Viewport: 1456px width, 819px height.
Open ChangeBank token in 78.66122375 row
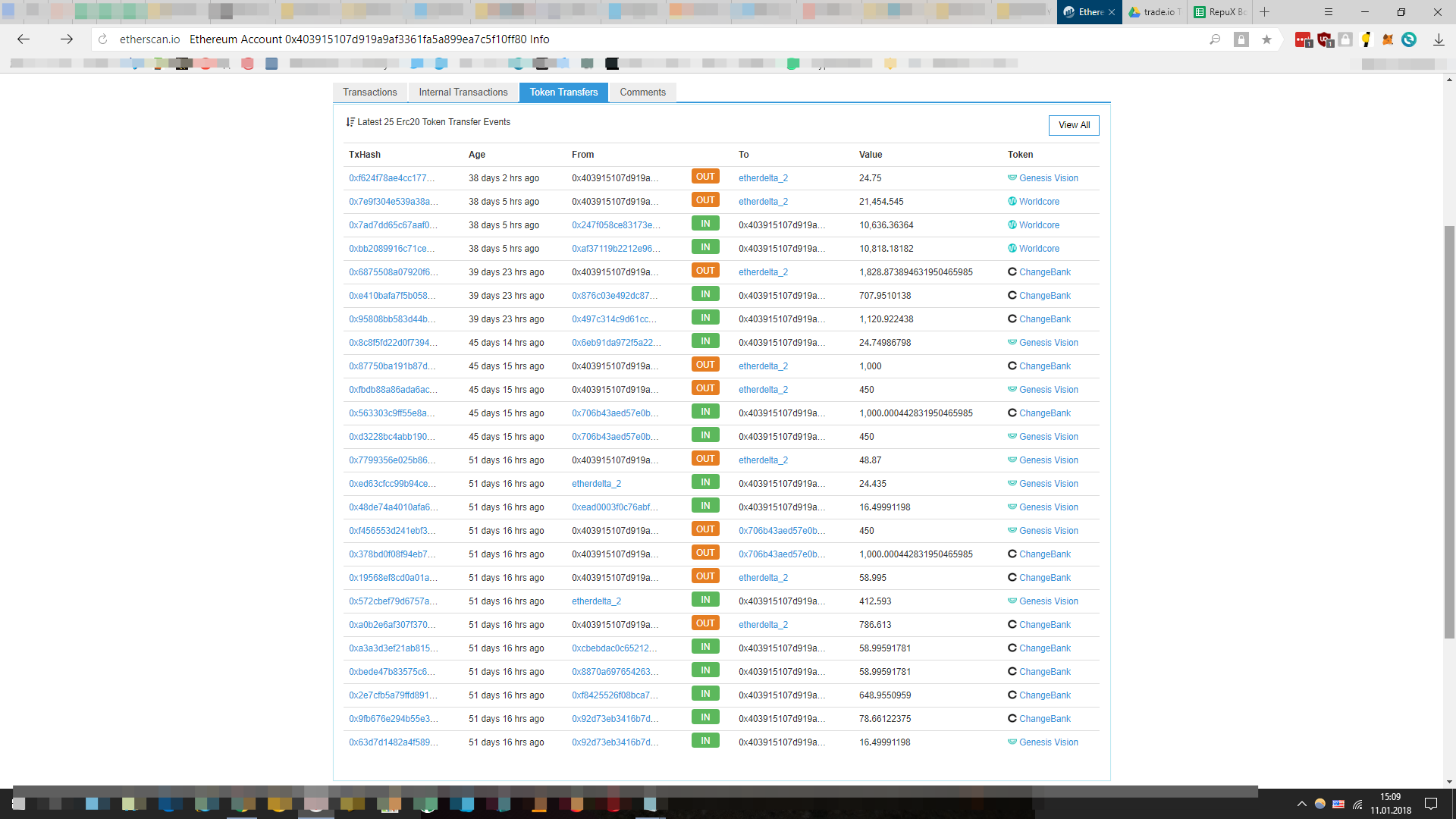1045,719
